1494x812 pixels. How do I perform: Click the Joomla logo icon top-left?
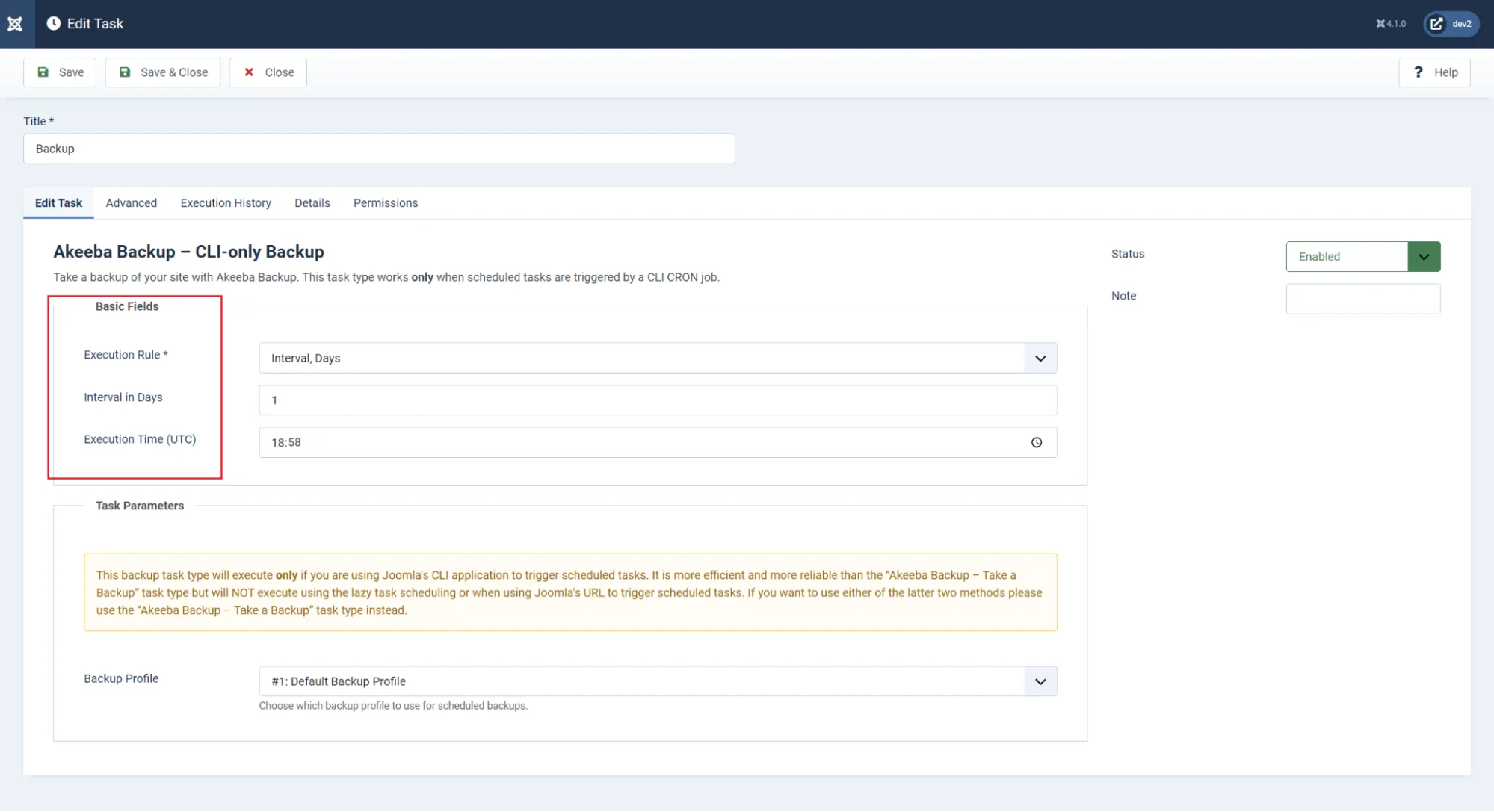(15, 23)
